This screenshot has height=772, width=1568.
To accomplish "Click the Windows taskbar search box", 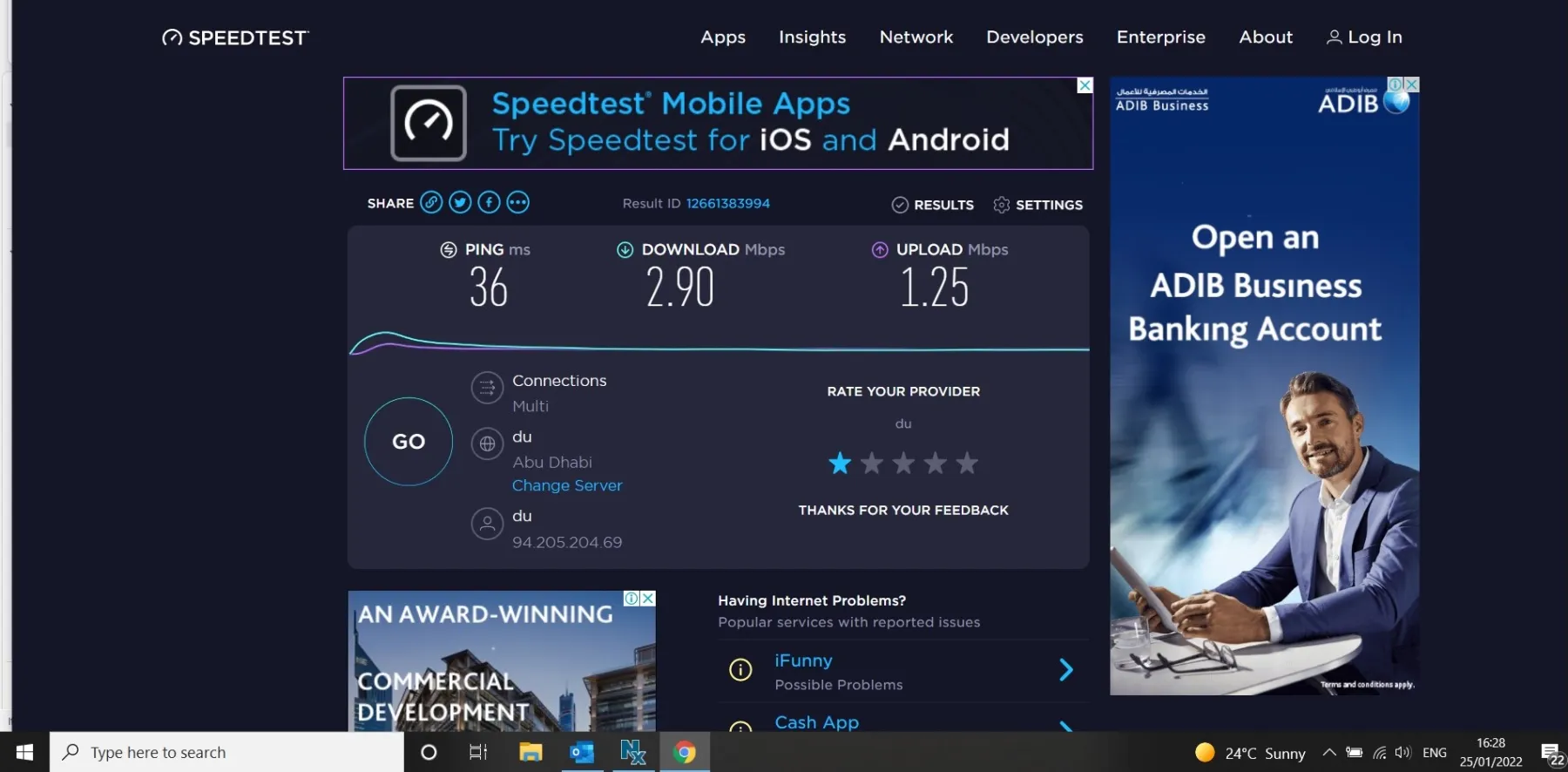I will (x=226, y=752).
